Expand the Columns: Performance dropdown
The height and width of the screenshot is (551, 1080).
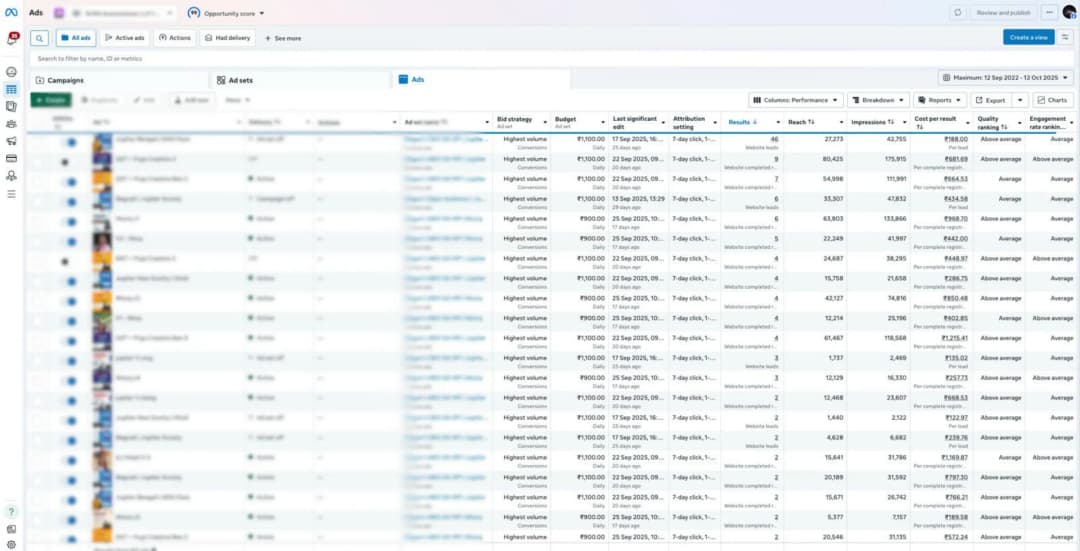click(x=795, y=100)
